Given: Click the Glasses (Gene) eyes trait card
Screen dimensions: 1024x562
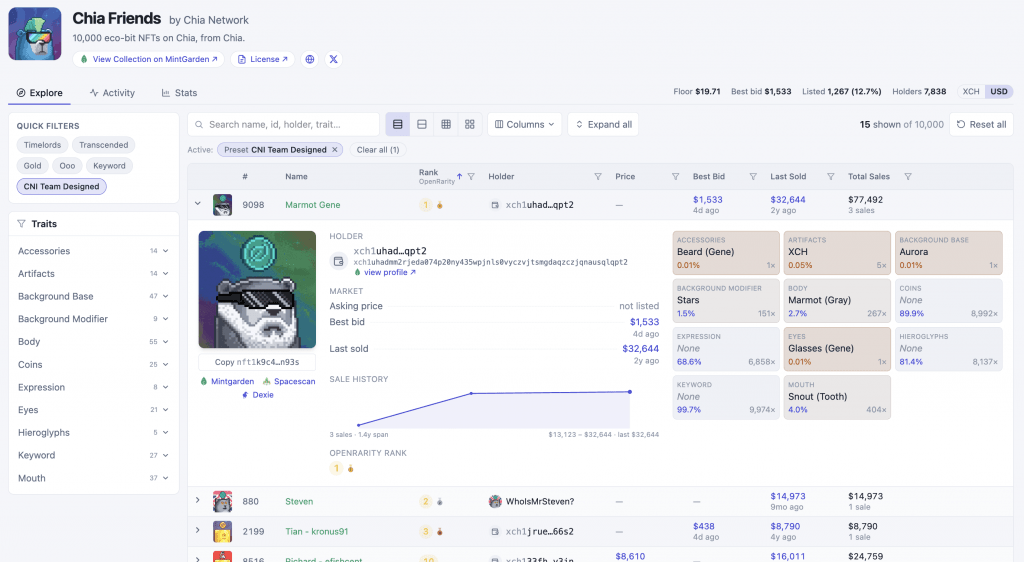Looking at the screenshot, I should click(837, 349).
